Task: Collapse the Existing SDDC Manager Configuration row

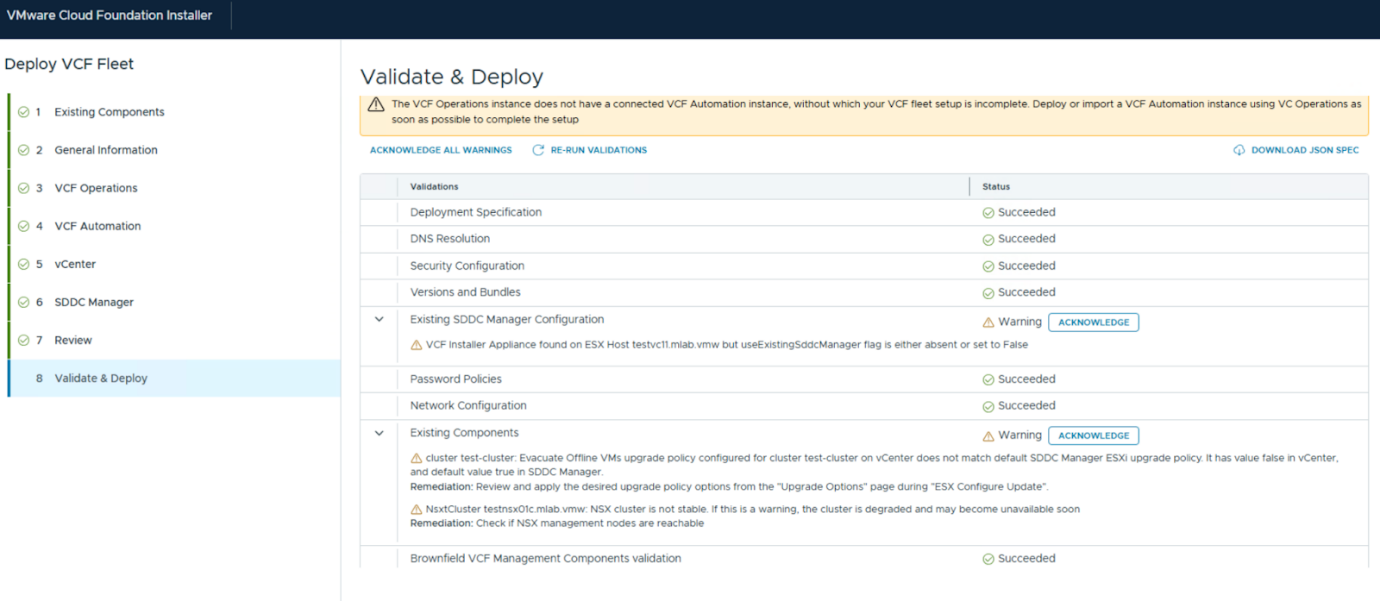Action: point(379,320)
